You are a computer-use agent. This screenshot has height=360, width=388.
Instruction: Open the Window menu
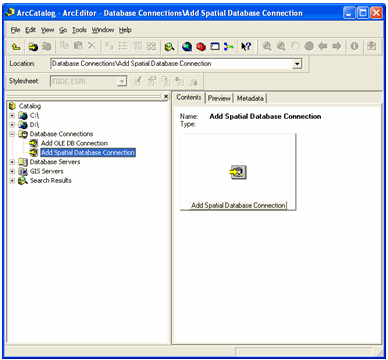(x=103, y=30)
